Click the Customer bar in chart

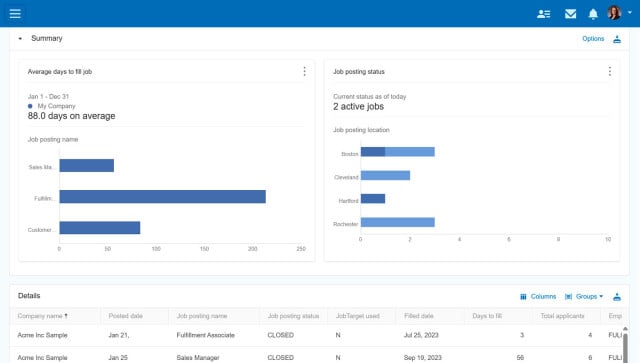(x=100, y=227)
